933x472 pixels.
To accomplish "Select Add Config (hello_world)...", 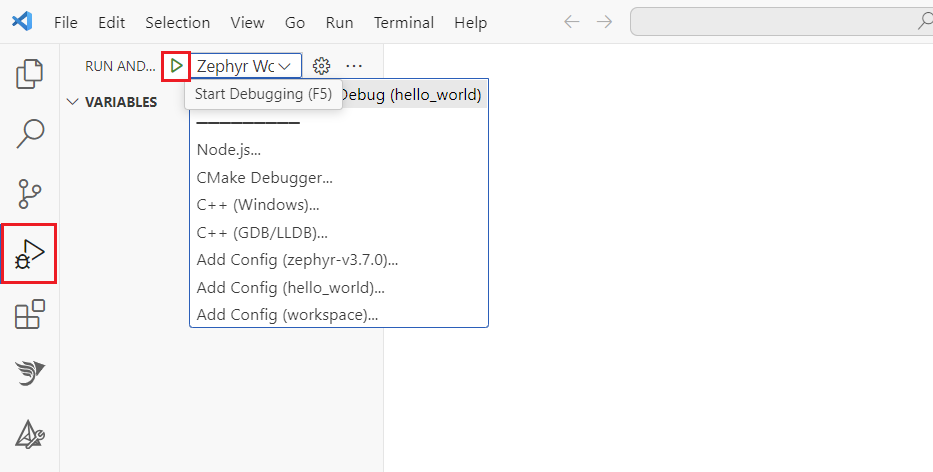I will click(339, 287).
